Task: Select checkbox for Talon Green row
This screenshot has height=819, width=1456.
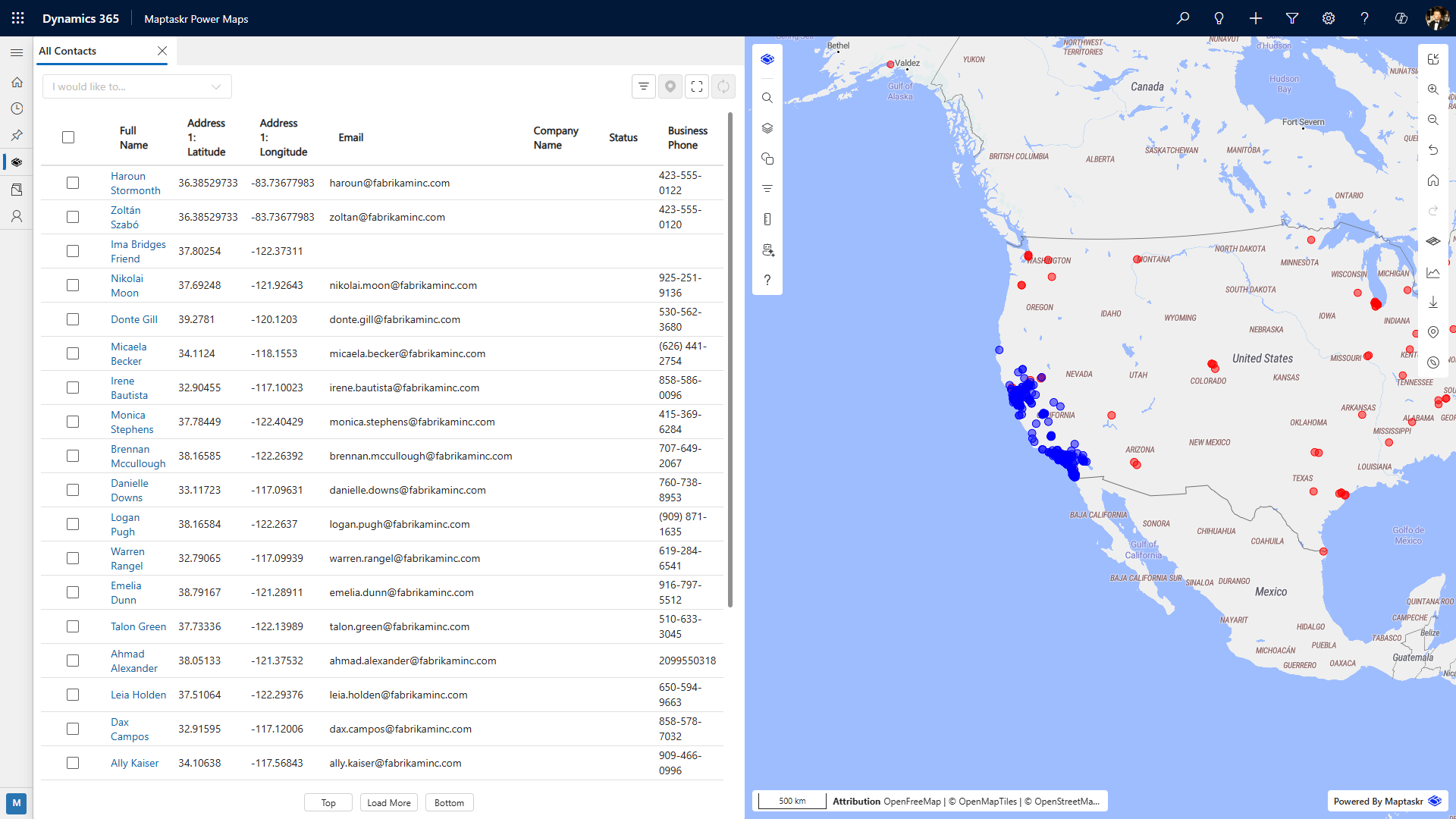Action: point(73,626)
